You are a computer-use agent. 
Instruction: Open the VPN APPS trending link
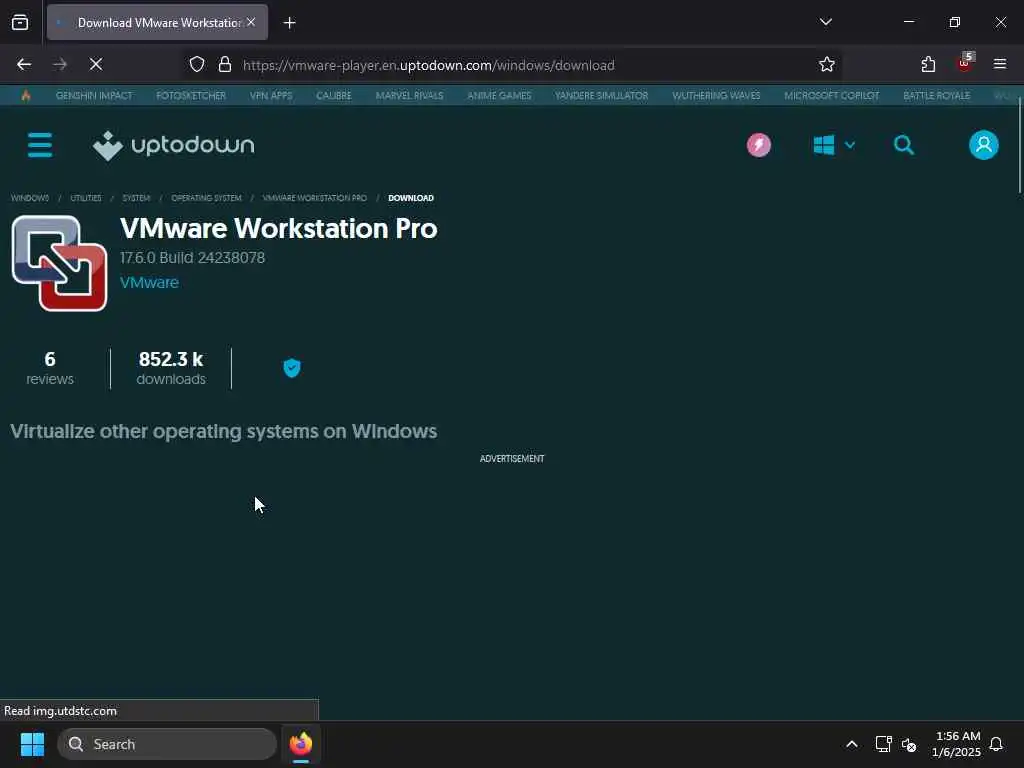[x=270, y=95]
